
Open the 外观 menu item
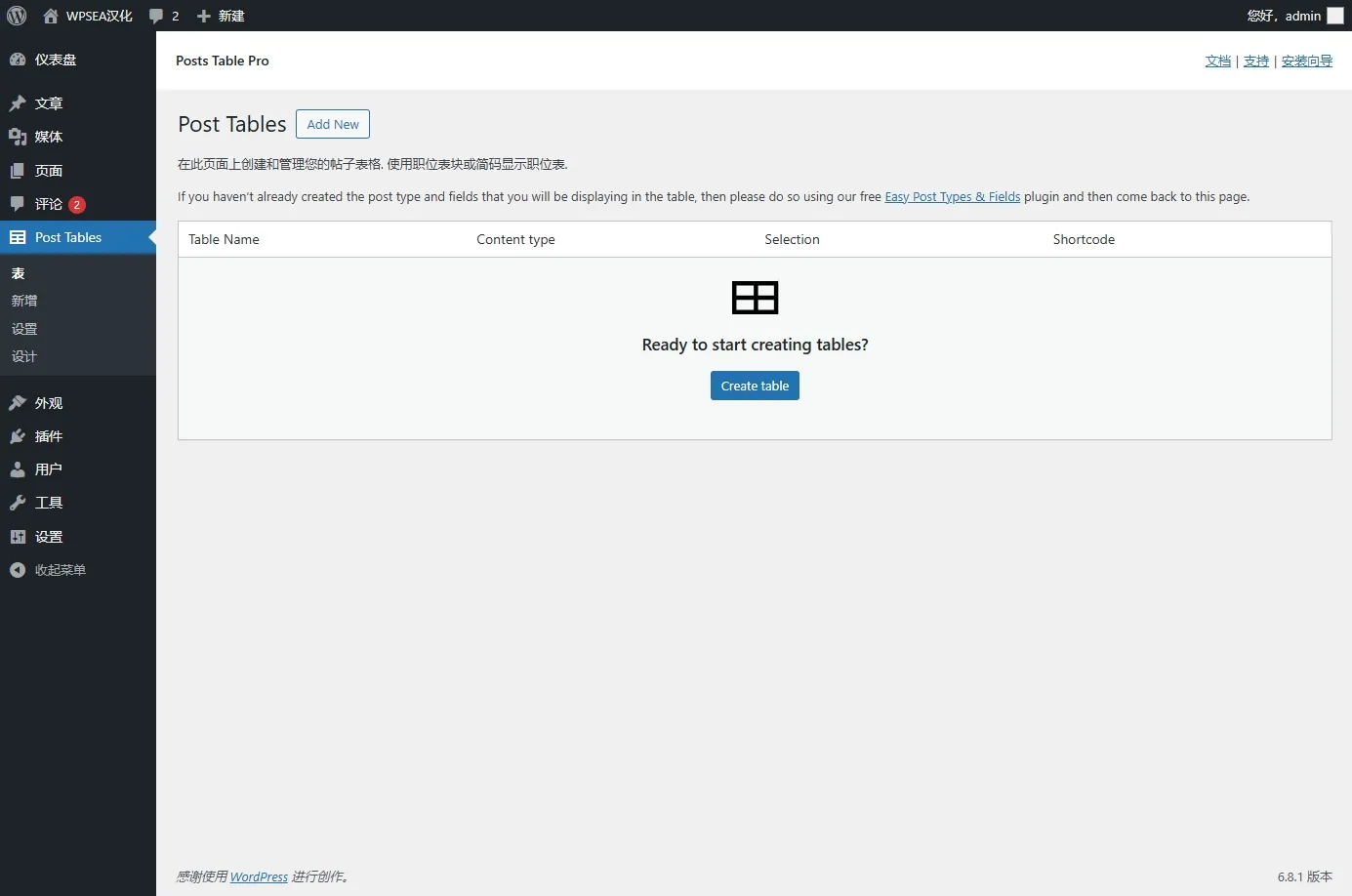click(x=78, y=403)
